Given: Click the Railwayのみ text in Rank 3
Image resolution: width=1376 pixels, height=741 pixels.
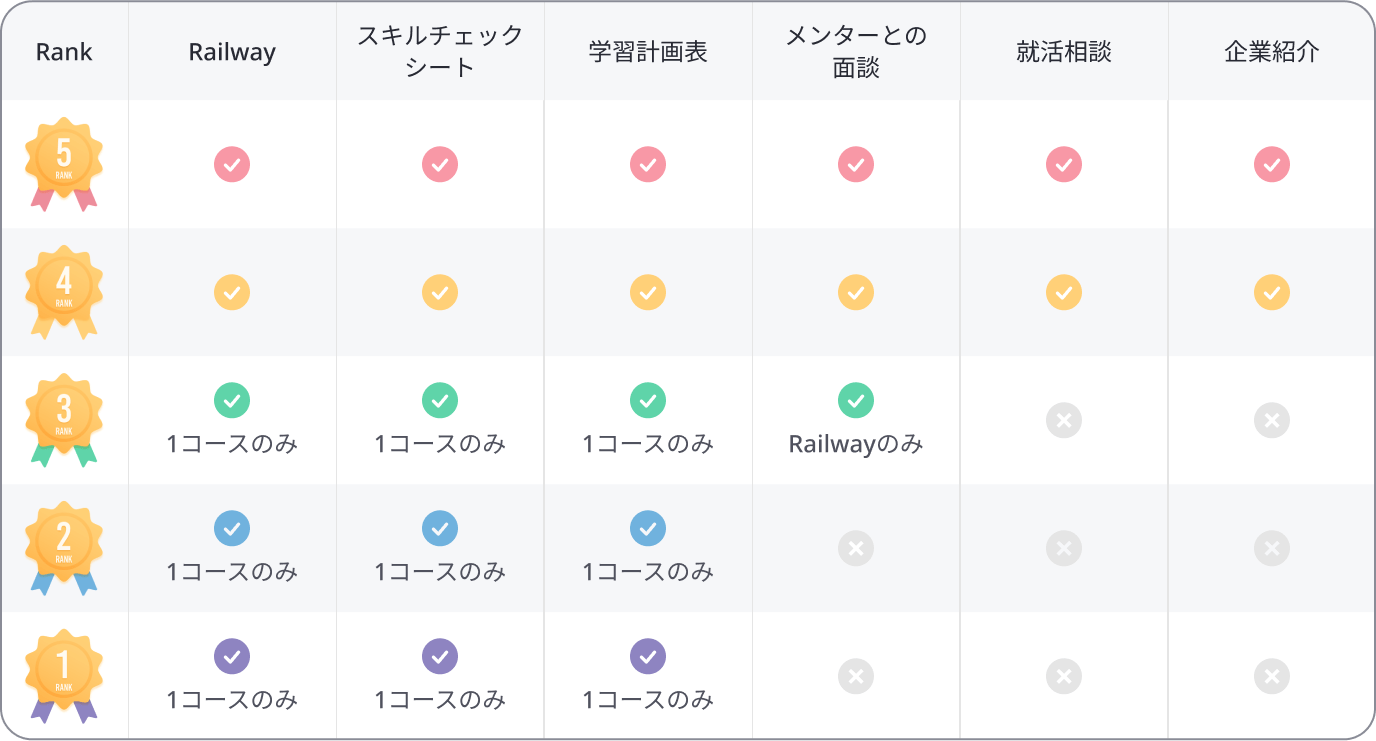Looking at the screenshot, I should point(856,444).
